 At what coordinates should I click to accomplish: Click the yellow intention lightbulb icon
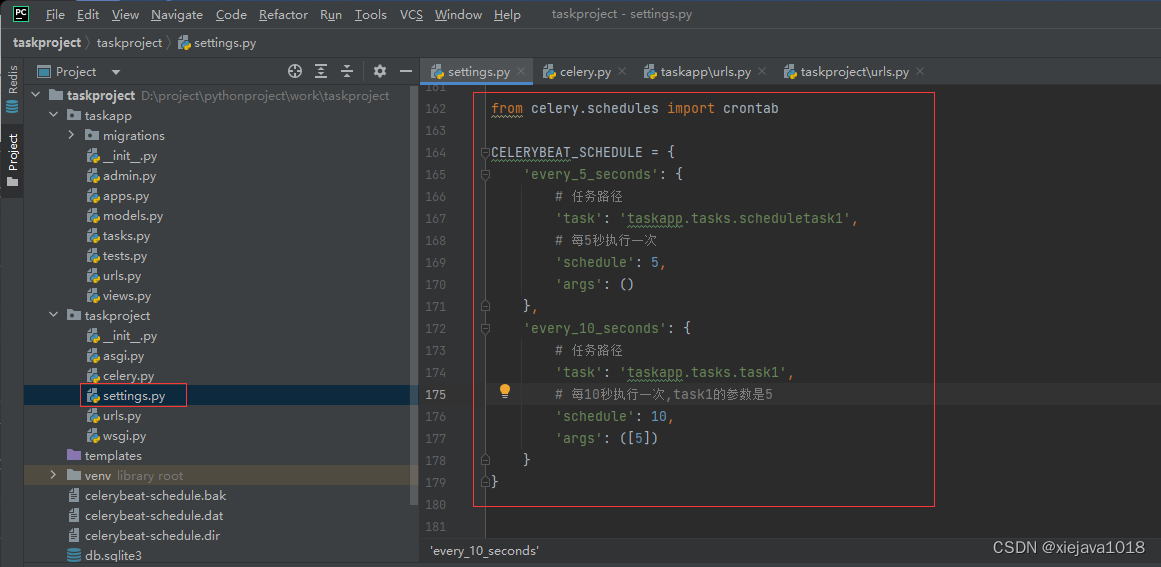(x=505, y=392)
